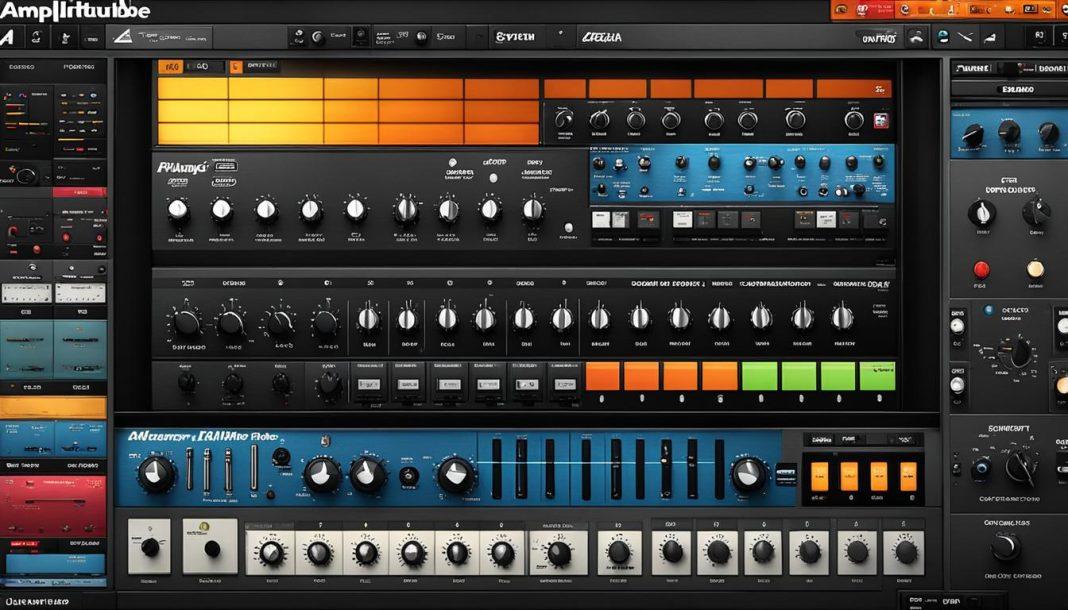This screenshot has width=1068, height=610.
Task: Flip the orange rocker switch on the bottom rack unit
Action: (x=820, y=476)
